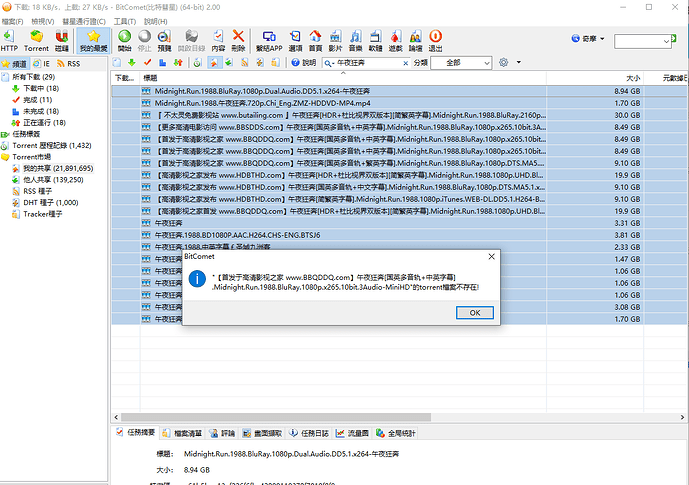Switch to the 全局統計 global statistics tab
Viewport: 689px width, 485px height.
[396, 433]
